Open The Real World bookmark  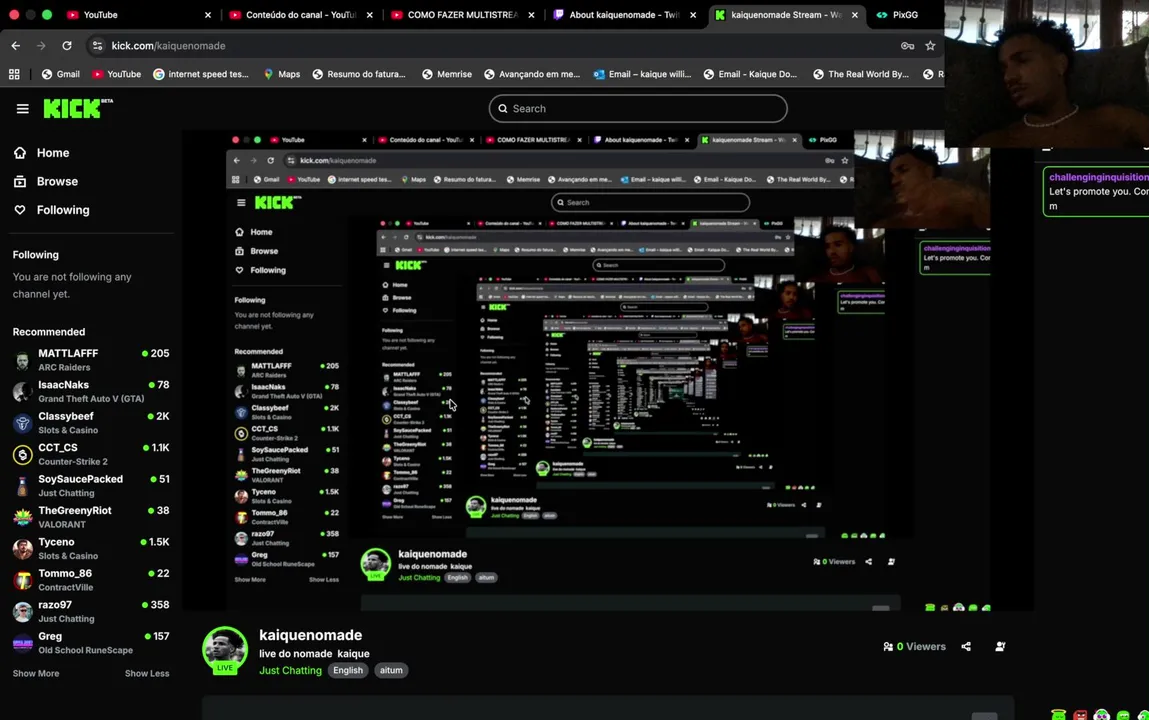tap(861, 74)
